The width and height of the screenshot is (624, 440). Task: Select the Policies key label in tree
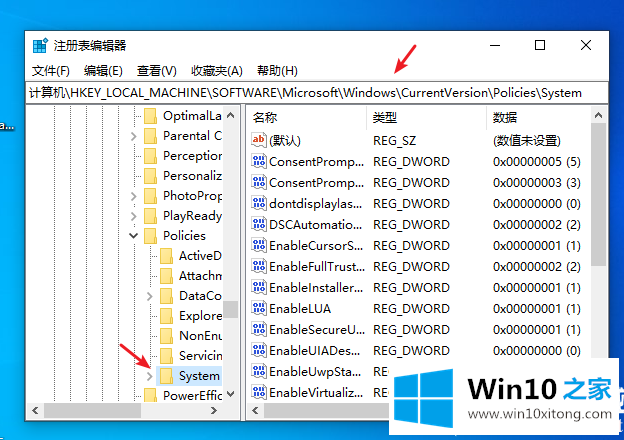click(x=184, y=236)
